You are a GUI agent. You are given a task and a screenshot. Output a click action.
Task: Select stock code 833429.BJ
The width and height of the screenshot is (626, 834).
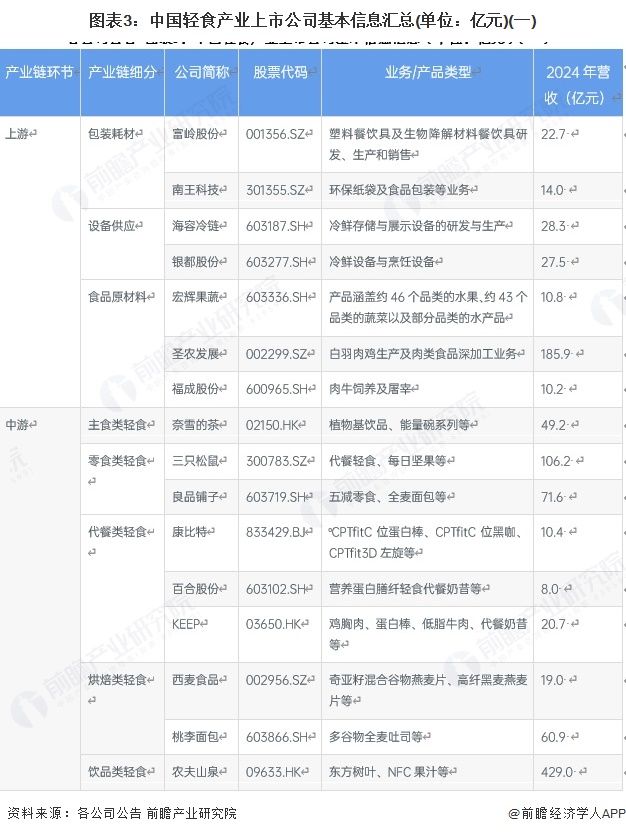coord(279,533)
